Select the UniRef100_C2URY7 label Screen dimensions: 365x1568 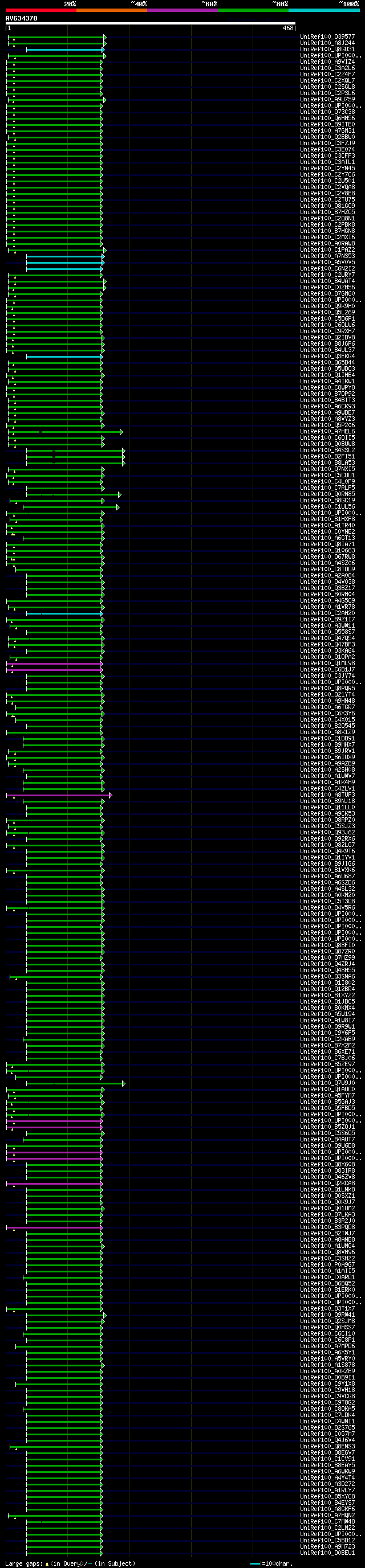(x=327, y=275)
